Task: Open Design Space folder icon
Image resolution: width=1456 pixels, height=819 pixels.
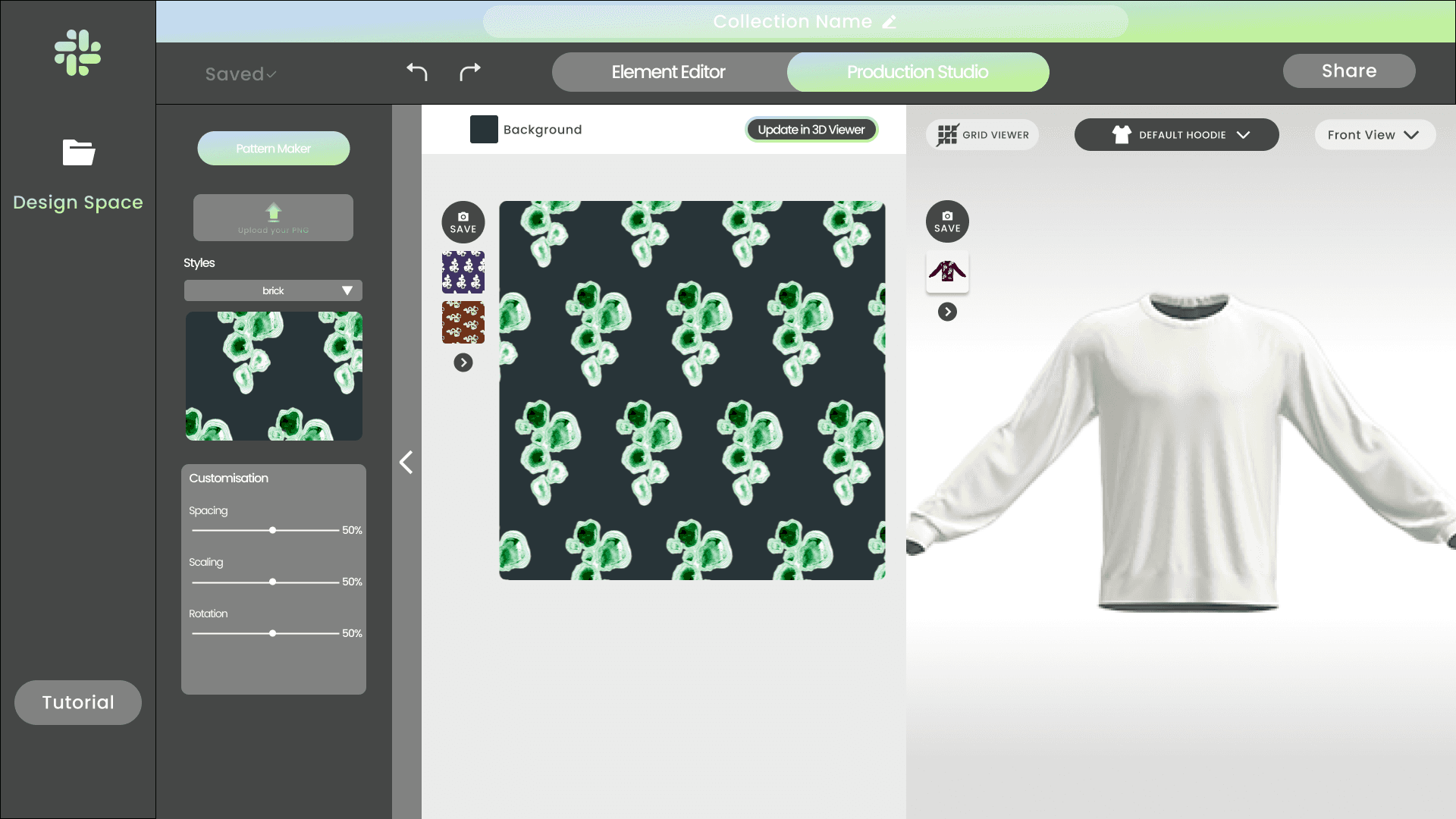Action: (78, 152)
